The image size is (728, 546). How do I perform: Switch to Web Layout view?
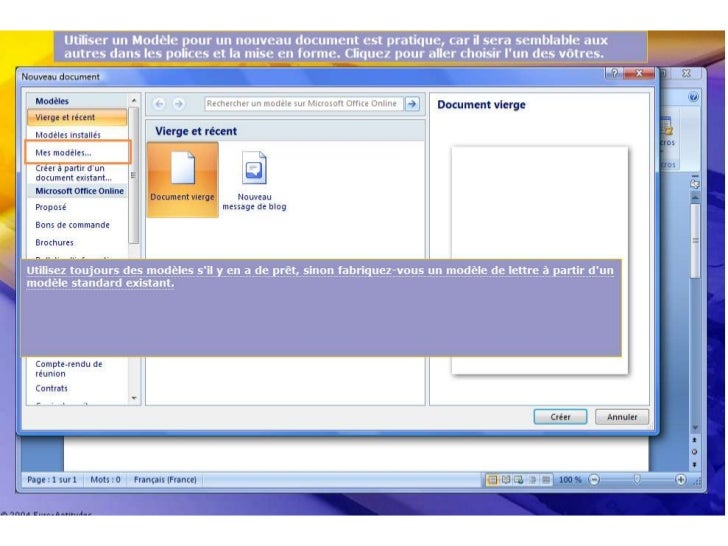pyautogui.click(x=519, y=480)
